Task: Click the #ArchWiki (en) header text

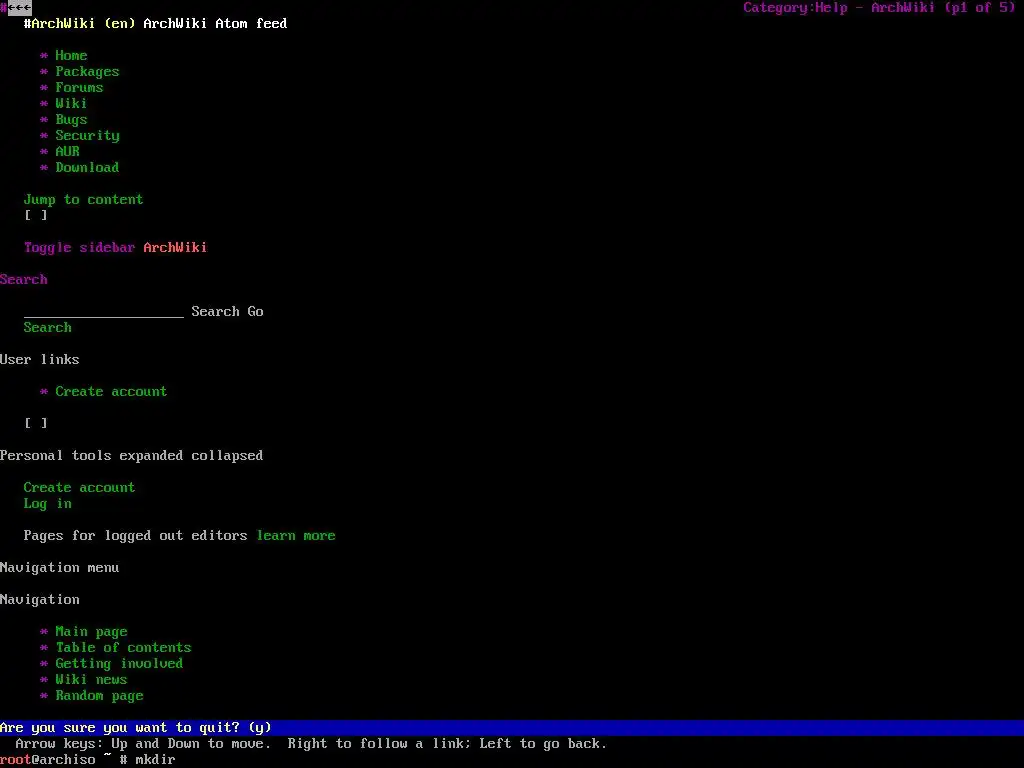Action: click(80, 24)
